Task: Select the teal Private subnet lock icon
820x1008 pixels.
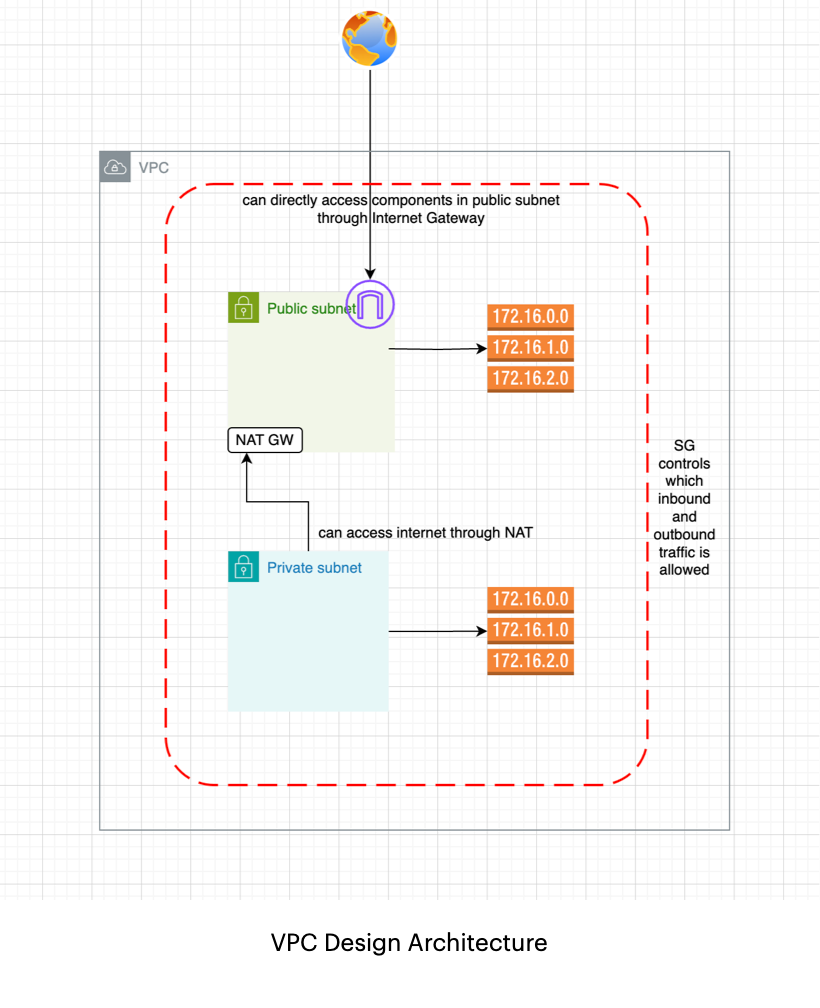Action: click(x=244, y=566)
